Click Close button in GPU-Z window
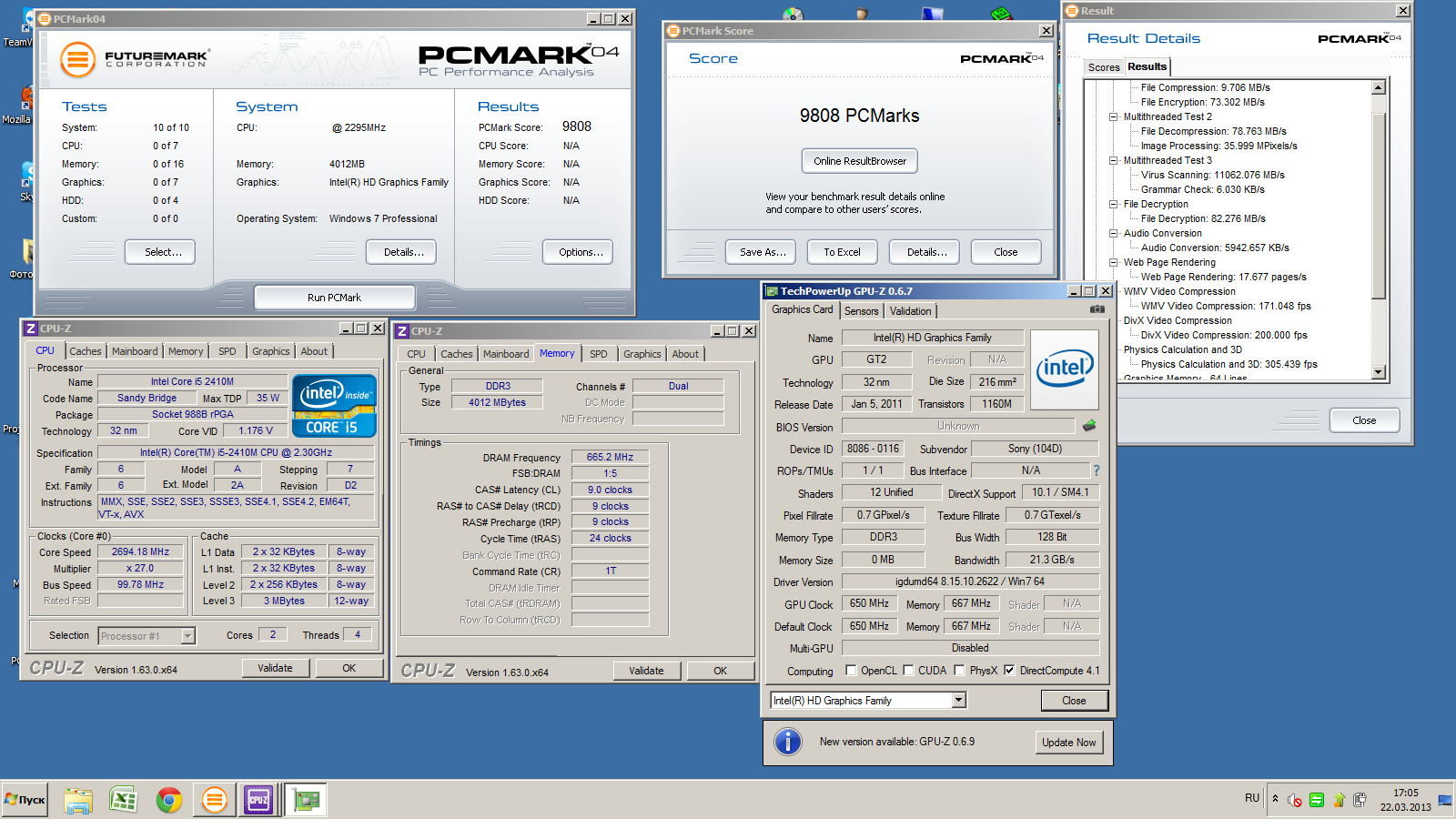Viewport: 1456px width, 819px height. pos(1074,701)
